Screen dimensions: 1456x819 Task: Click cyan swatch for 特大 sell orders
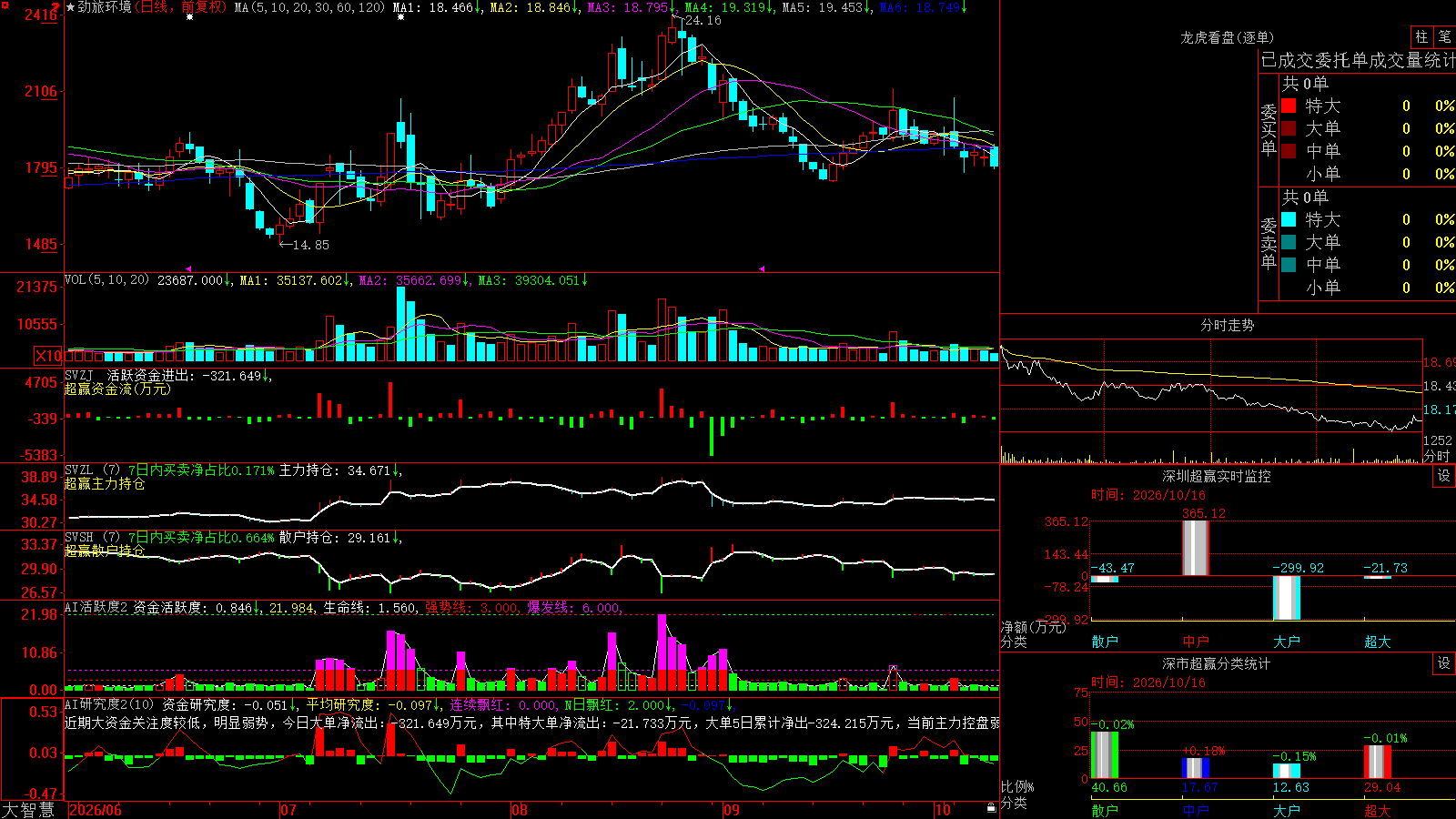tap(1289, 219)
